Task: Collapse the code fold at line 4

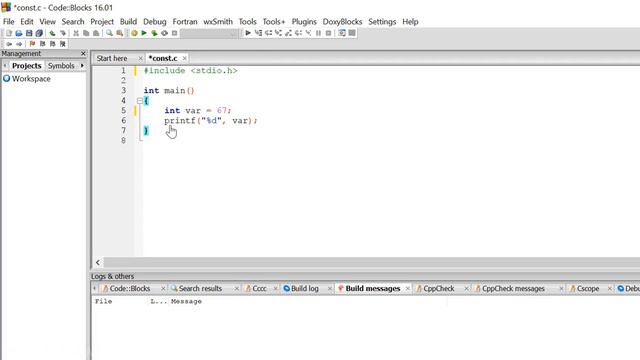Action: pos(140,100)
